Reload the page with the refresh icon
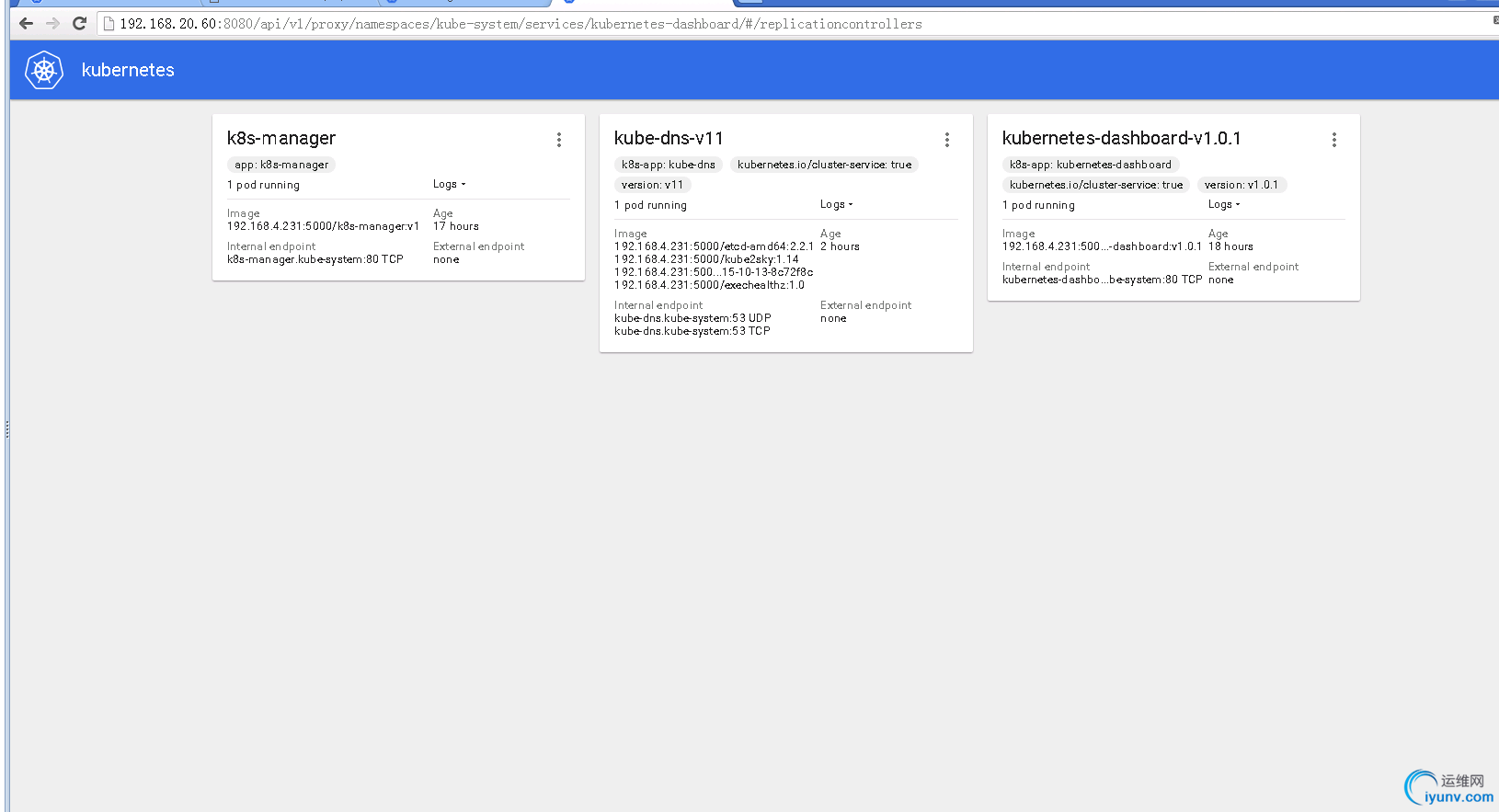The height and width of the screenshot is (812, 1499). pos(79,24)
